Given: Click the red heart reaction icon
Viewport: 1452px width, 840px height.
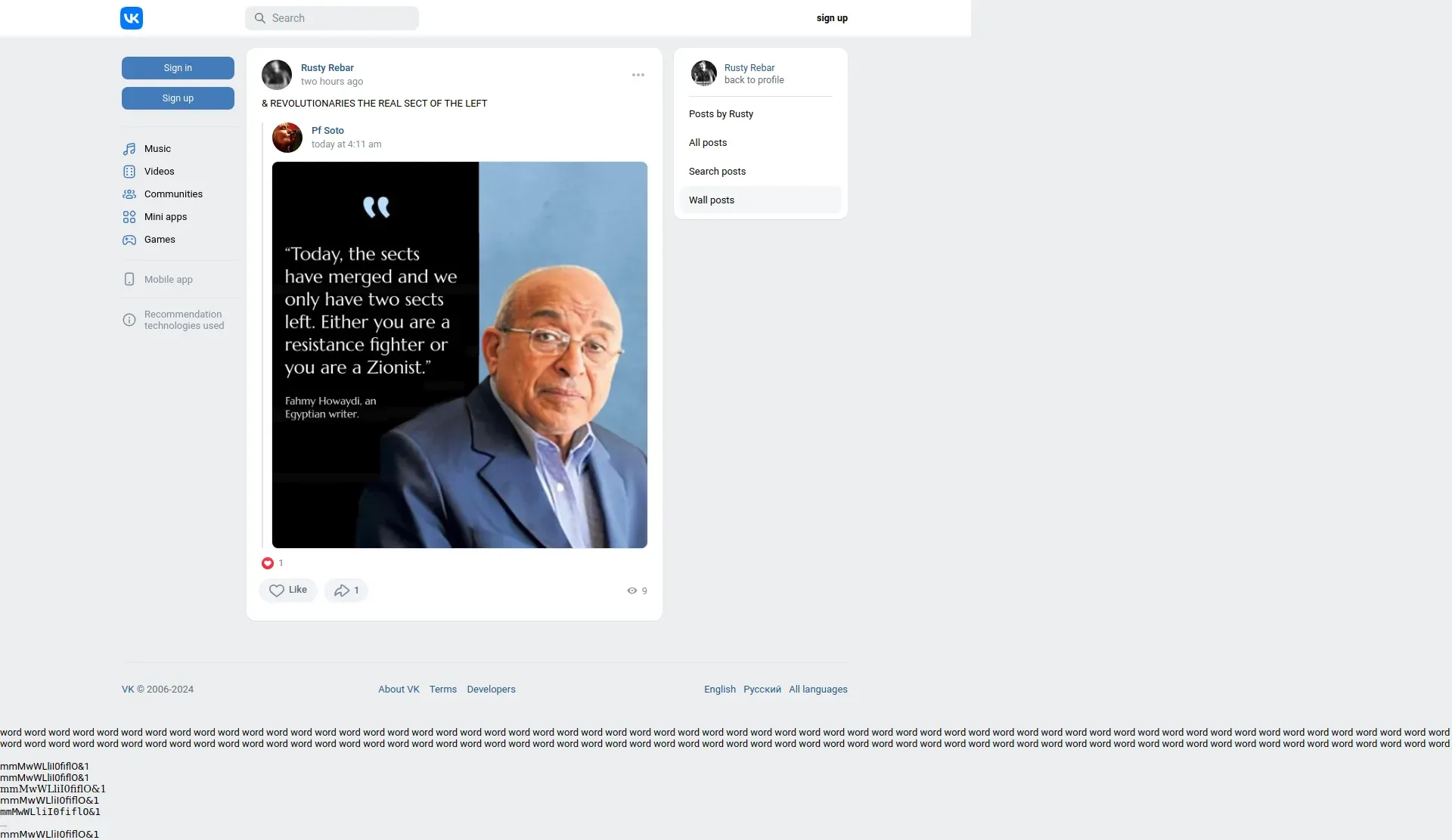Looking at the screenshot, I should [268, 563].
